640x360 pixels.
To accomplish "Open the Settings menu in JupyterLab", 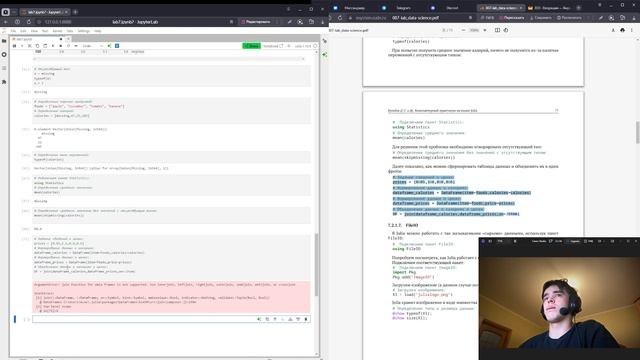I will 83,31.
